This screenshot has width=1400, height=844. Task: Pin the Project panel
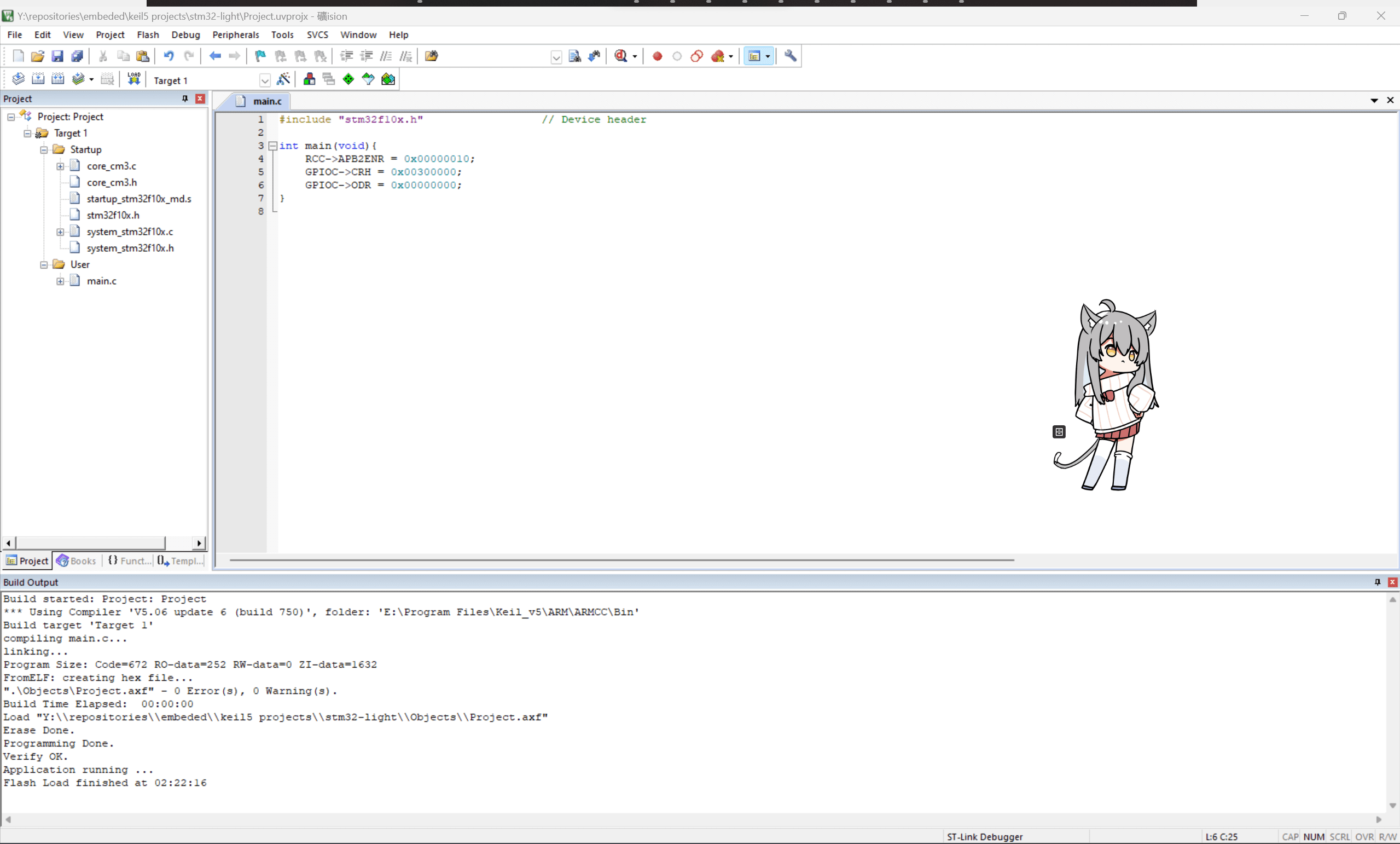185,99
